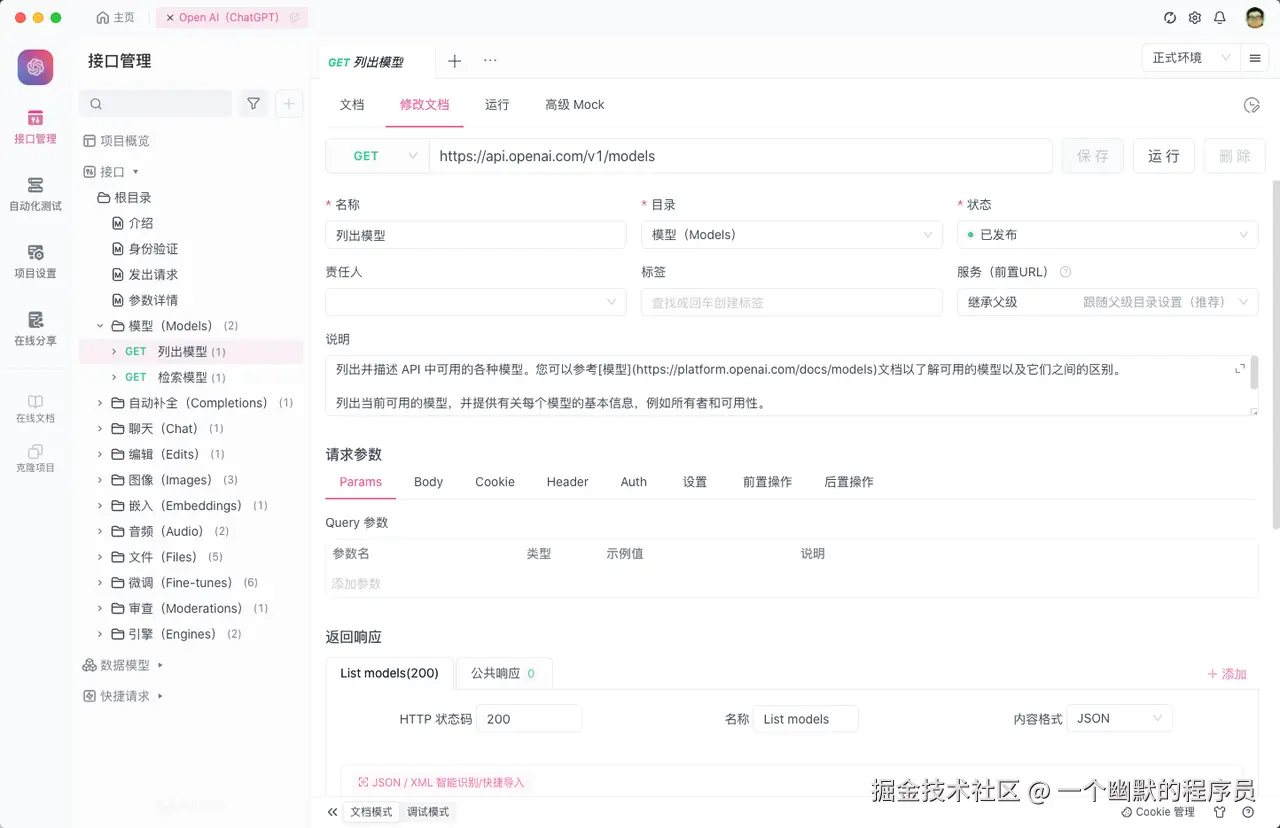This screenshot has width=1280, height=828.
Task: Click the help icon in status bar
Action: (x=1248, y=812)
